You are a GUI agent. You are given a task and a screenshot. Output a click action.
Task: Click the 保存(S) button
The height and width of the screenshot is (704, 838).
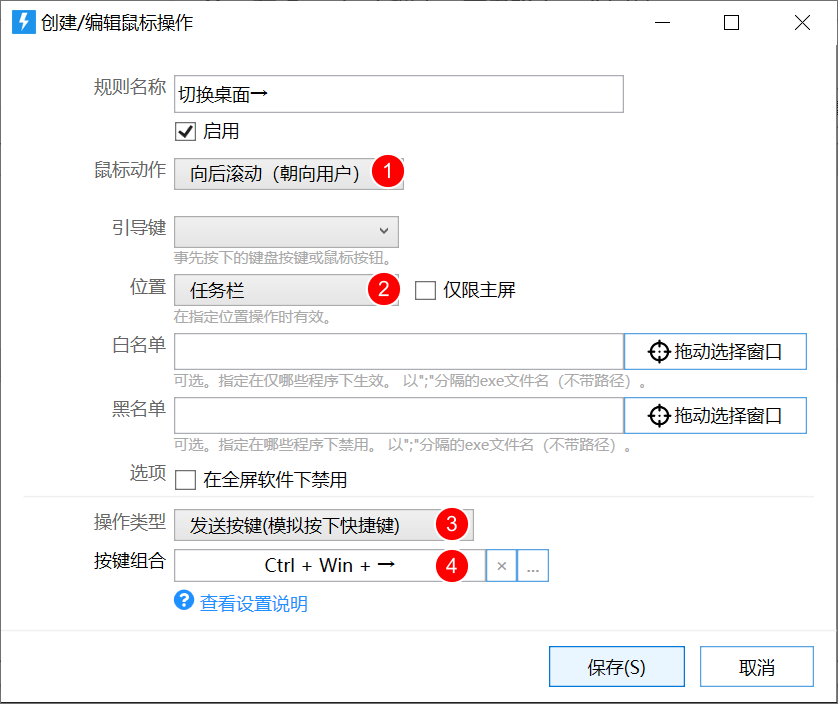tap(617, 667)
